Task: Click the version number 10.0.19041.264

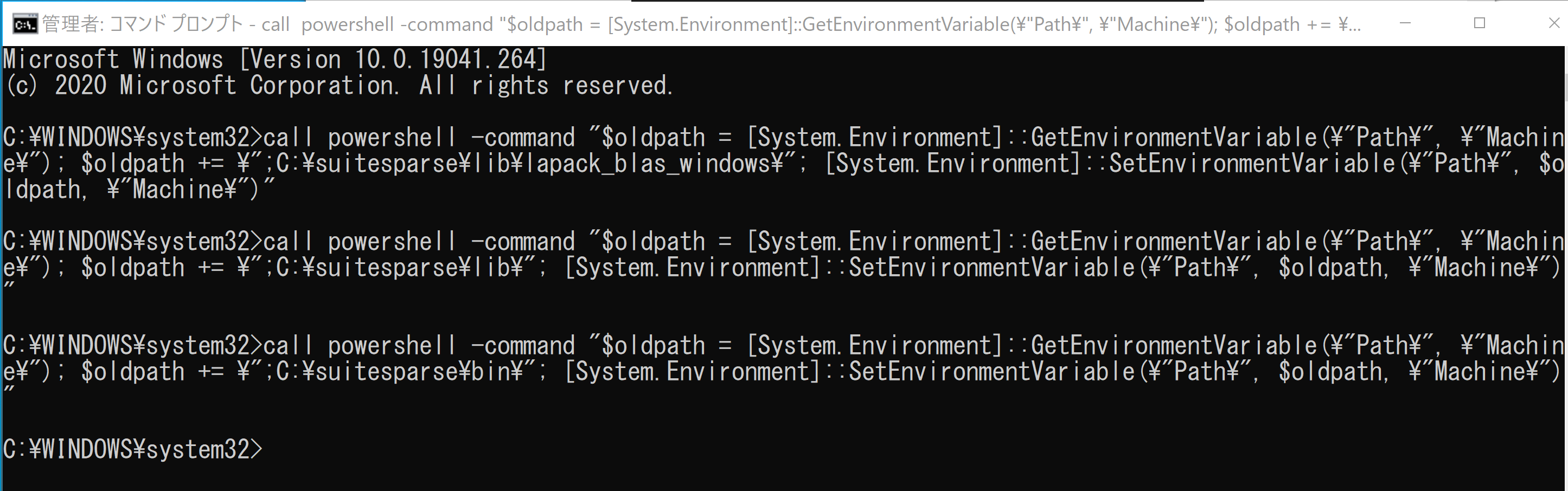Action: coord(445,59)
